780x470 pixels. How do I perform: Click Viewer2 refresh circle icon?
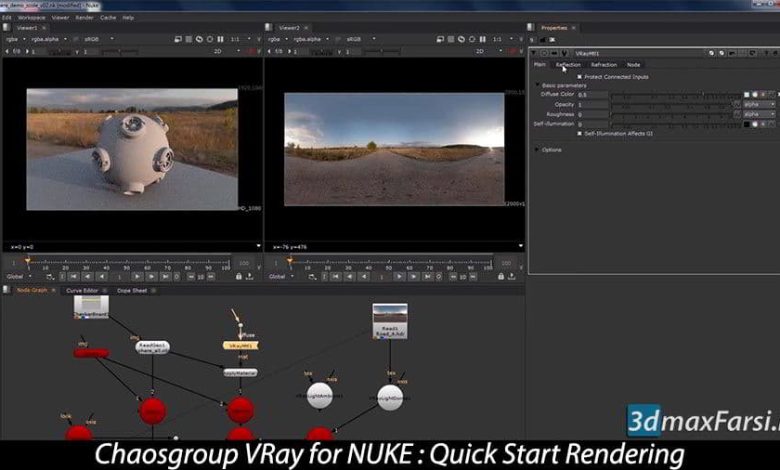click(x=472, y=39)
